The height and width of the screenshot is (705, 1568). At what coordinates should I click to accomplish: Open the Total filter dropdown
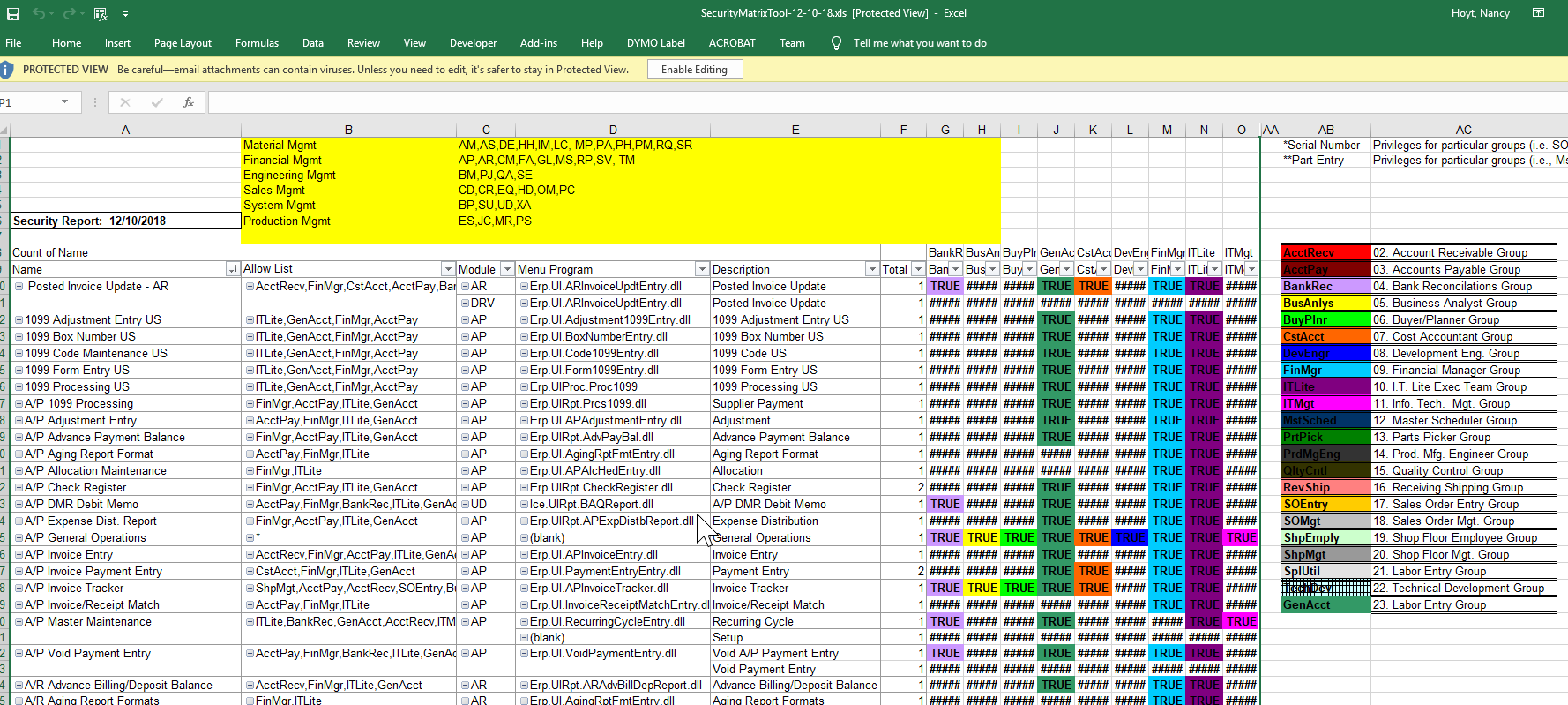(x=918, y=269)
